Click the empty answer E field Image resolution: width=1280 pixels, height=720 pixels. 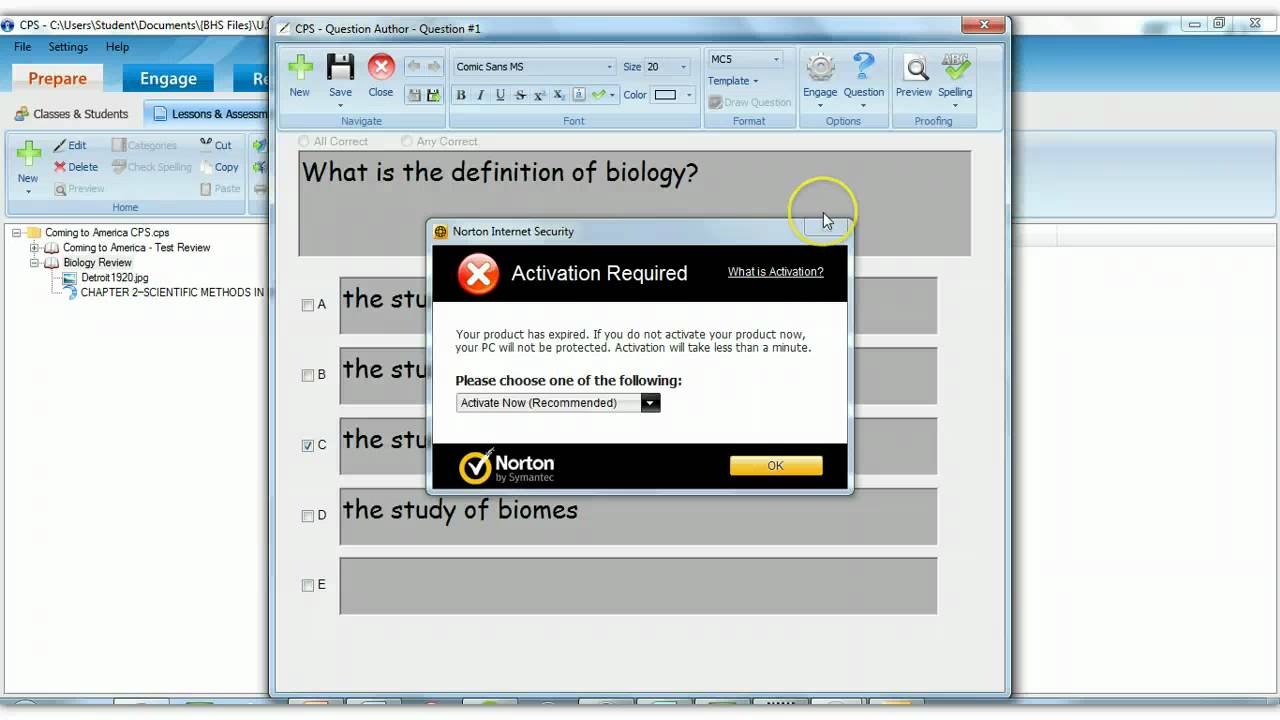point(638,586)
